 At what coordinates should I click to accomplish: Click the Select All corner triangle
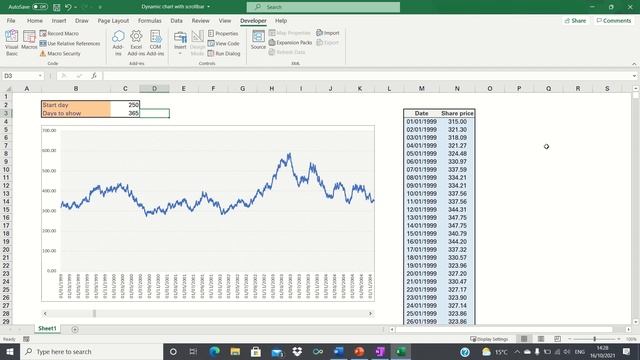pyautogui.click(x=8, y=89)
